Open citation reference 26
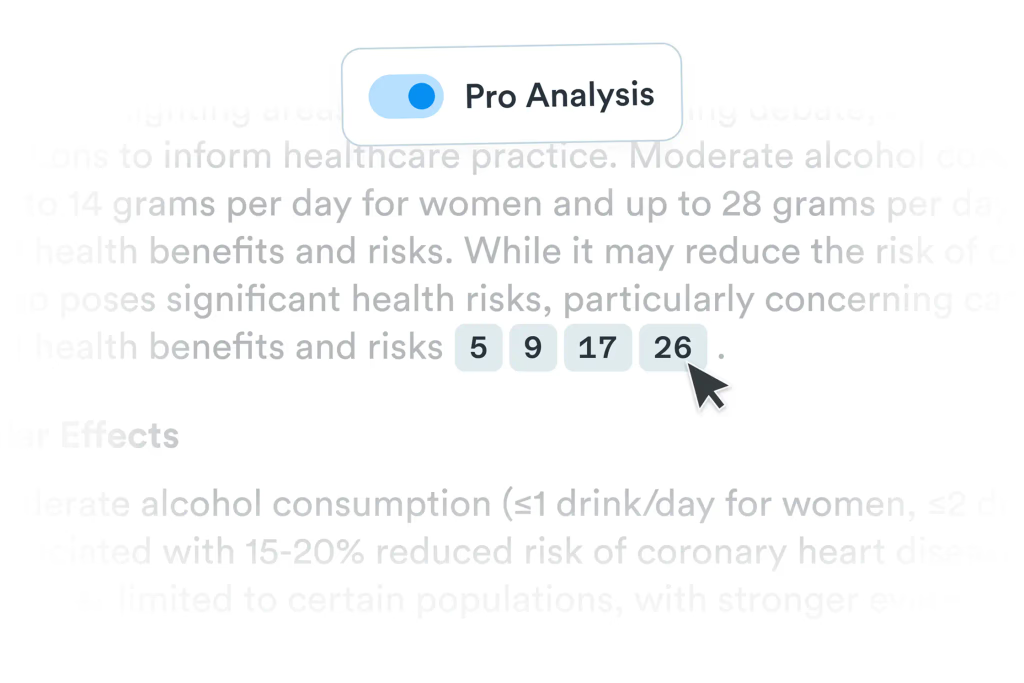This screenshot has height=683, width=1024. [x=673, y=347]
